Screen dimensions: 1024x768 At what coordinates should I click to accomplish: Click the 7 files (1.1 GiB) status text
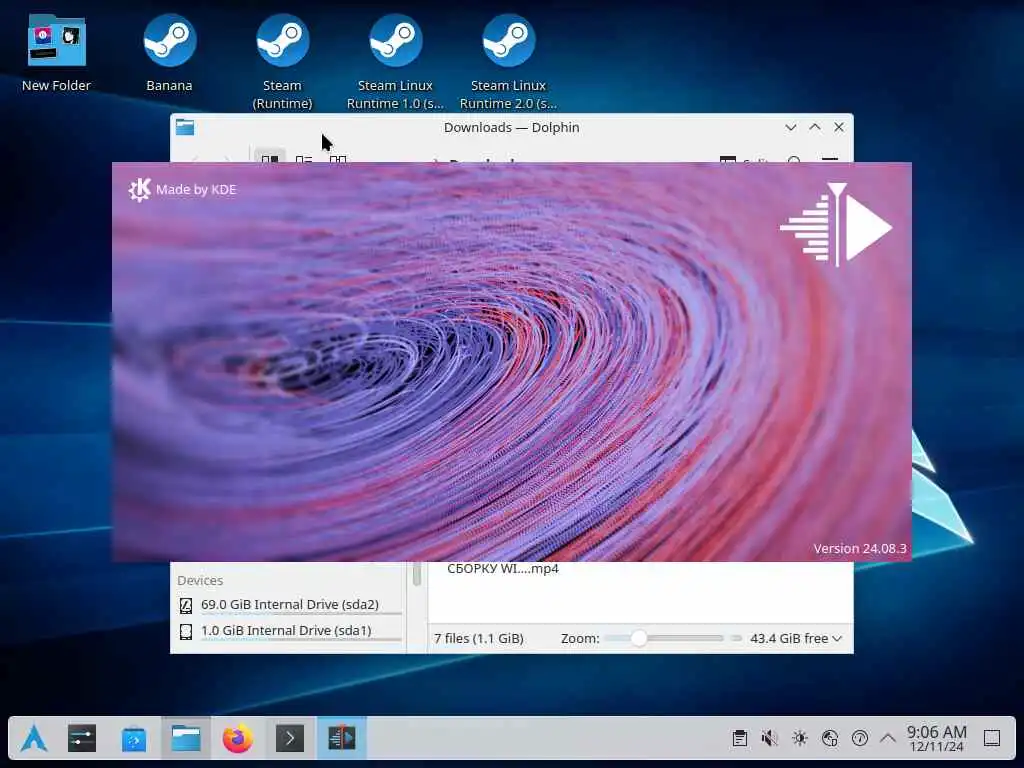pos(479,639)
